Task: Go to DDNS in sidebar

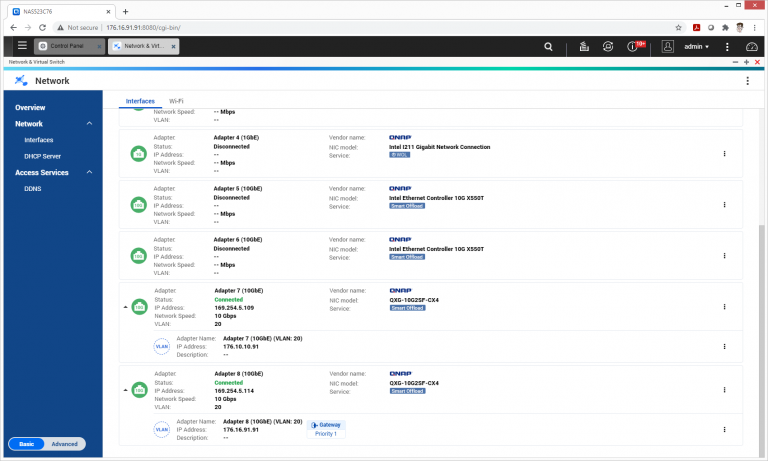Action: pyautogui.click(x=33, y=189)
